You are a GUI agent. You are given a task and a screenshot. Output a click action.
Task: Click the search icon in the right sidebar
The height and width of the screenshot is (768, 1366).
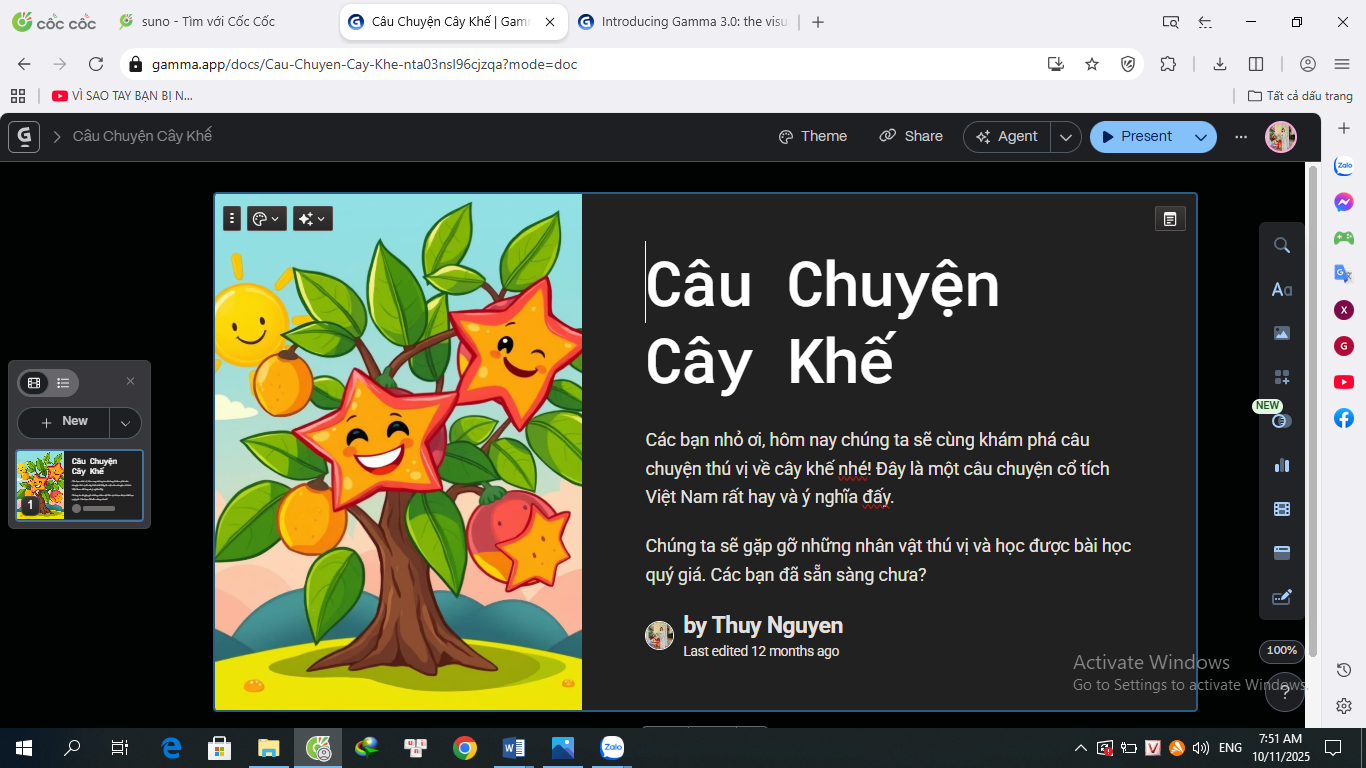point(1281,246)
